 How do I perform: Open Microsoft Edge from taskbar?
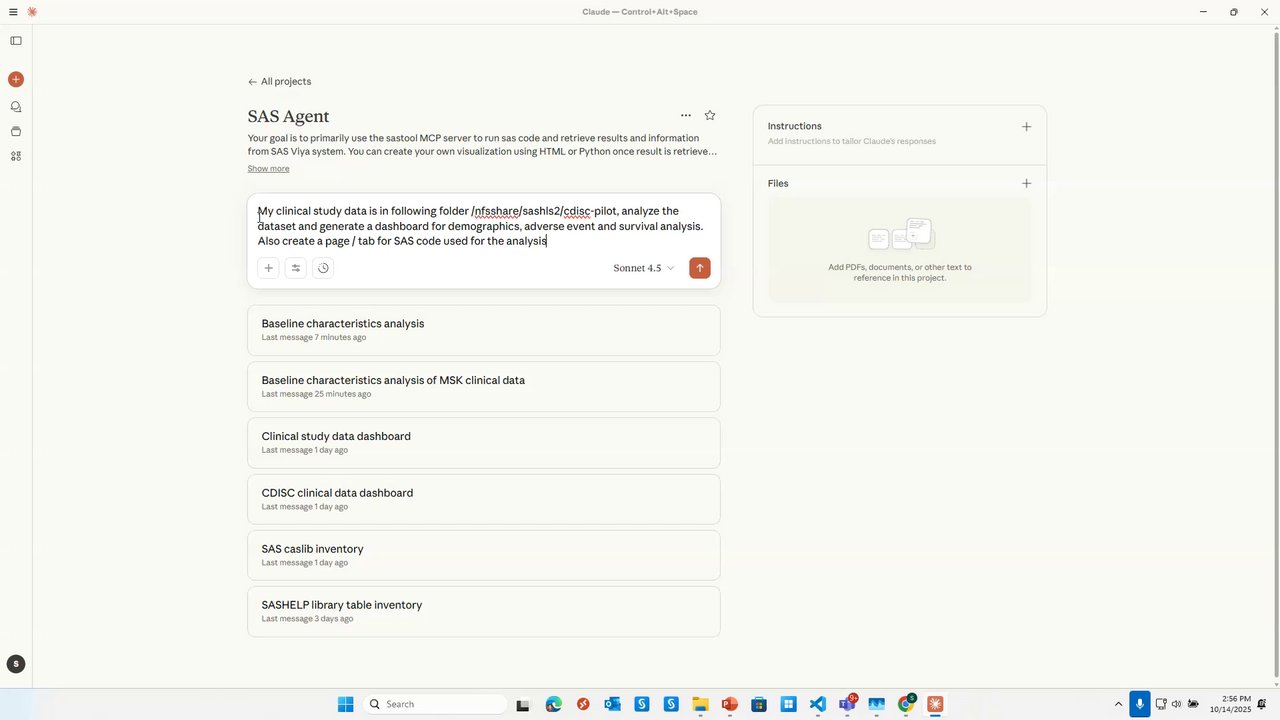(553, 704)
